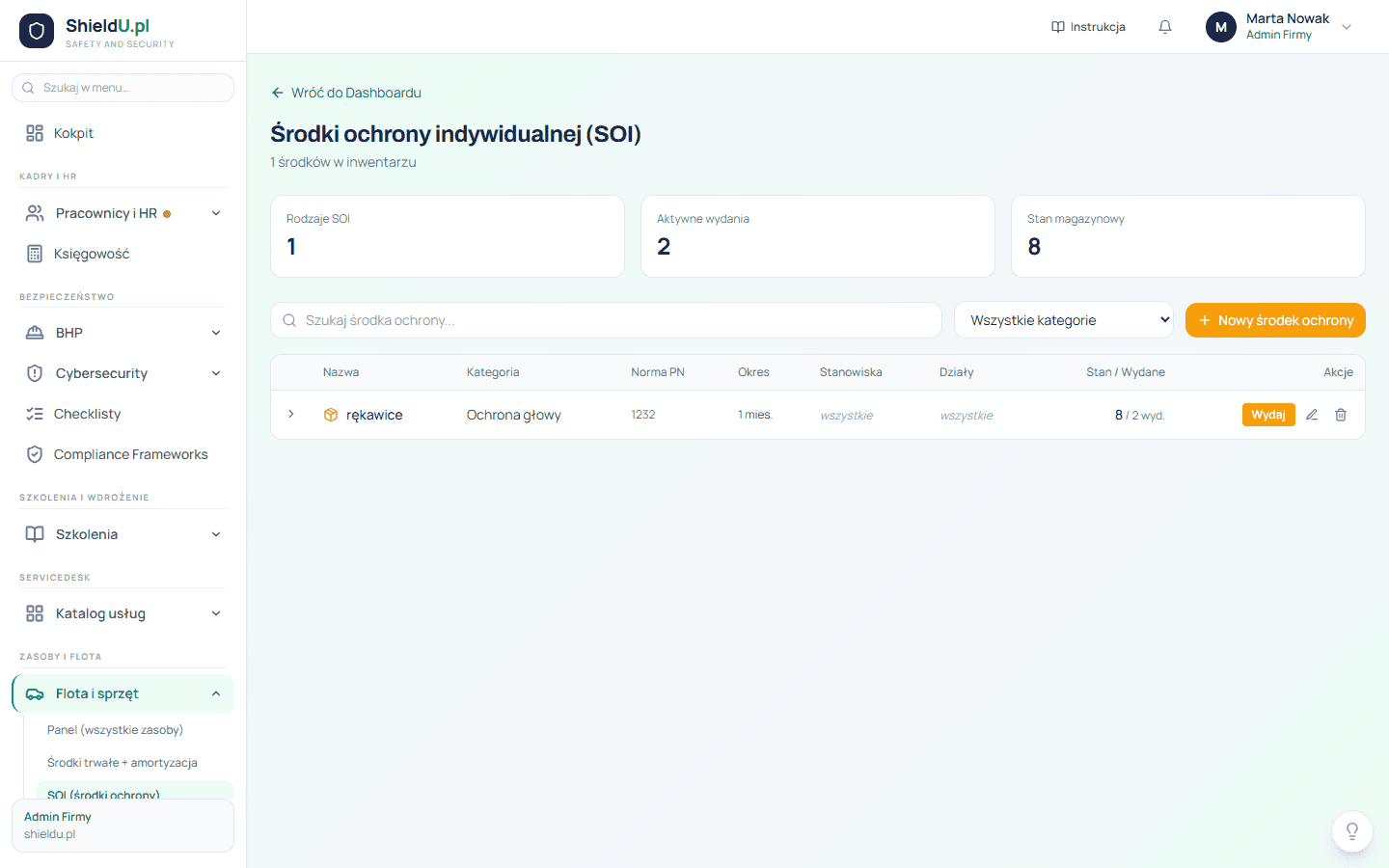Follow Wróć do Dashboardu link
Screen dimensions: 1389x868
point(346,93)
